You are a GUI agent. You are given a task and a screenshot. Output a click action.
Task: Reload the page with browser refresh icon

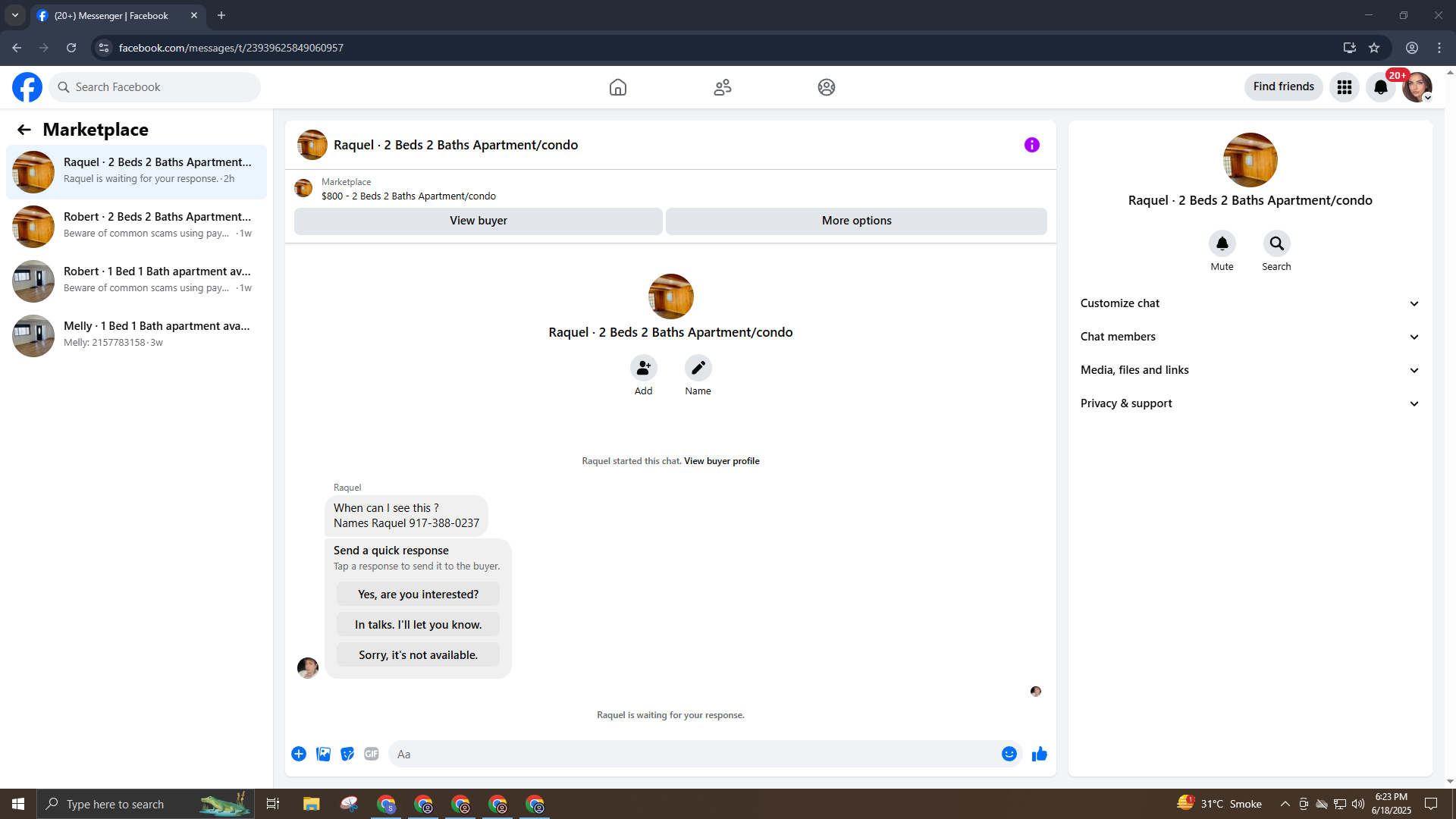tap(71, 48)
